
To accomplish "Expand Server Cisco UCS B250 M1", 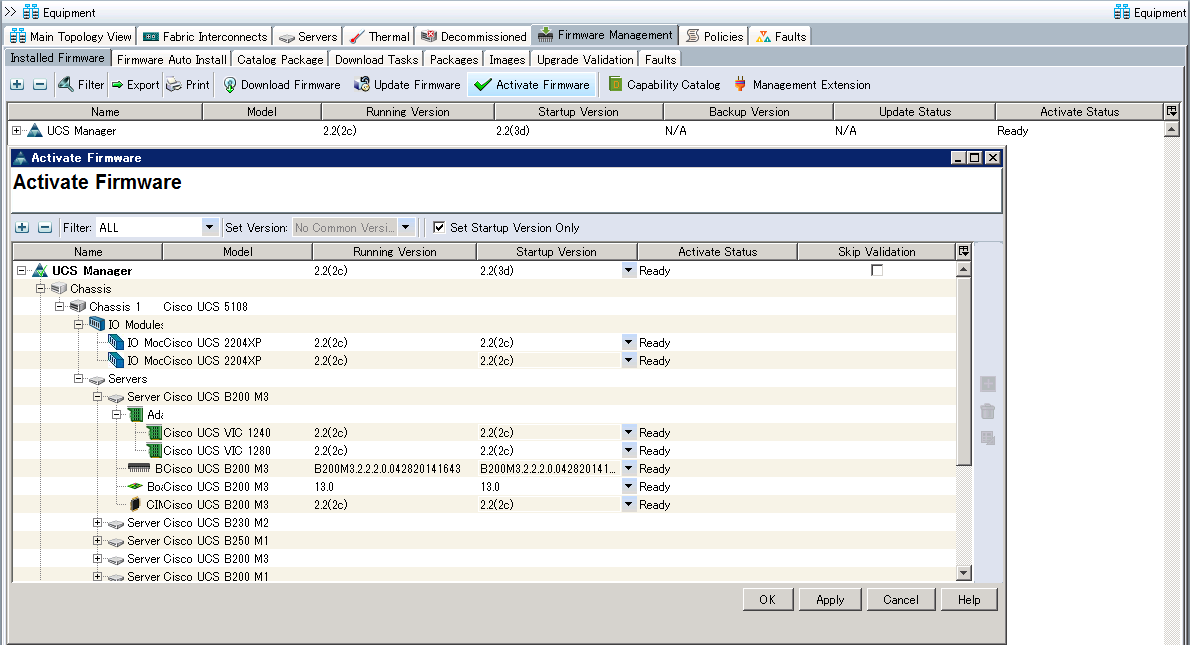I will 97,541.
